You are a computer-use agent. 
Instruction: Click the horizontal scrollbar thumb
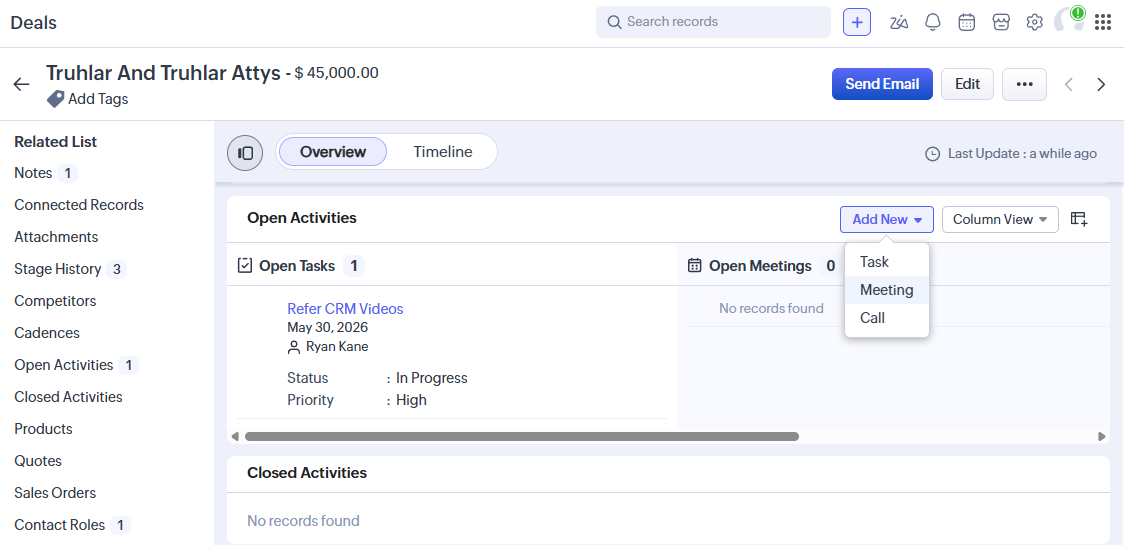pos(522,436)
